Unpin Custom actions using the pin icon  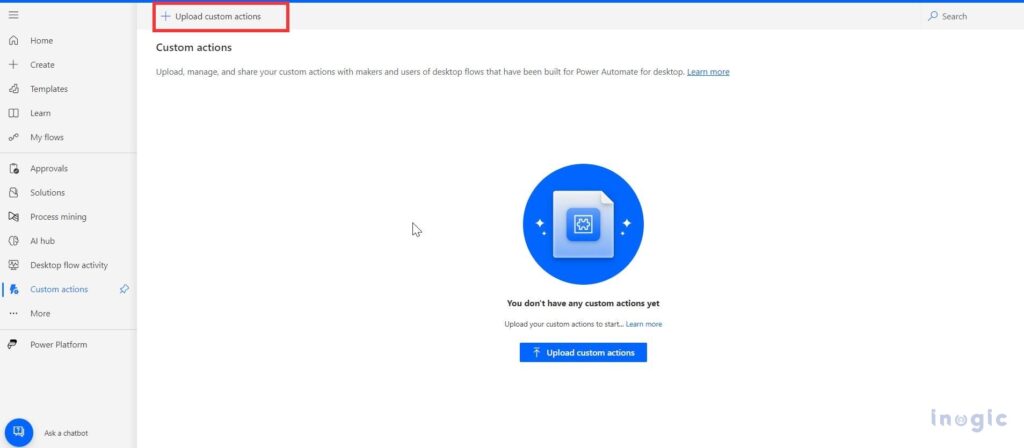[124, 289]
